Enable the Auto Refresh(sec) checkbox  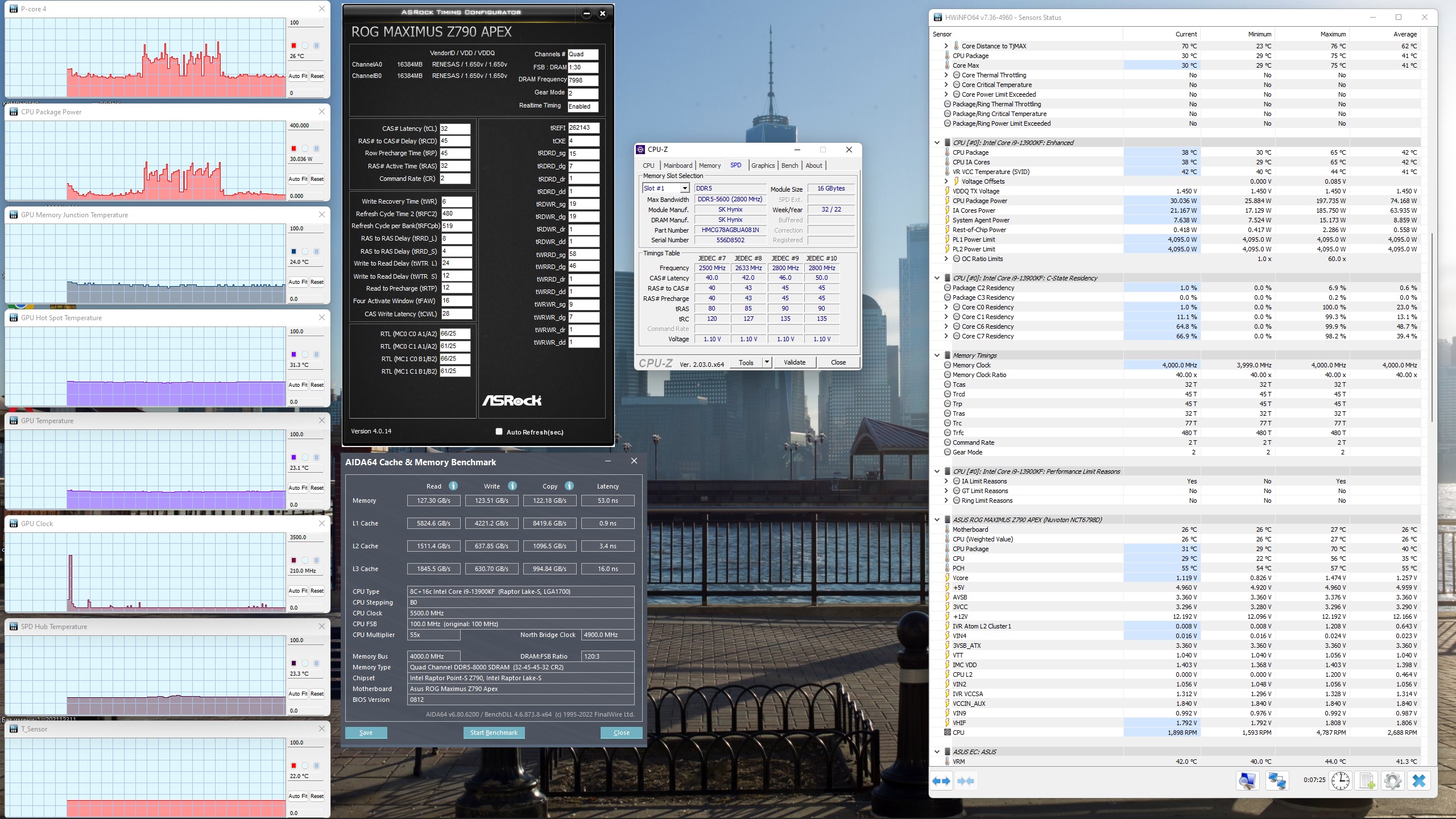pos(499,432)
